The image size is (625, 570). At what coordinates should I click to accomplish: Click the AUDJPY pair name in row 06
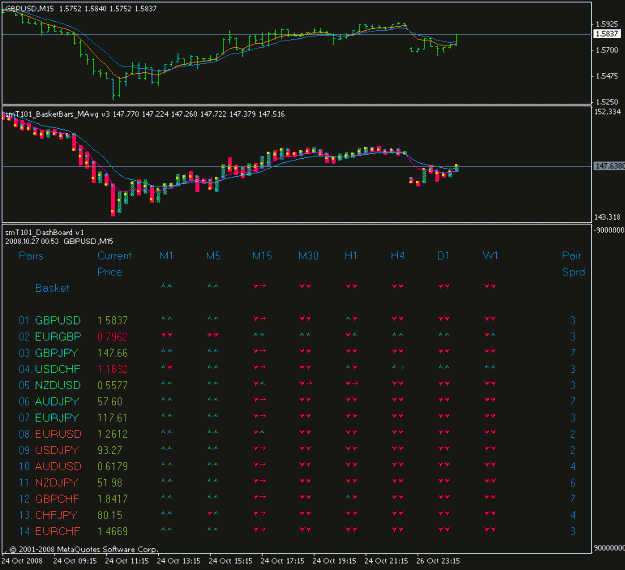pyautogui.click(x=57, y=401)
